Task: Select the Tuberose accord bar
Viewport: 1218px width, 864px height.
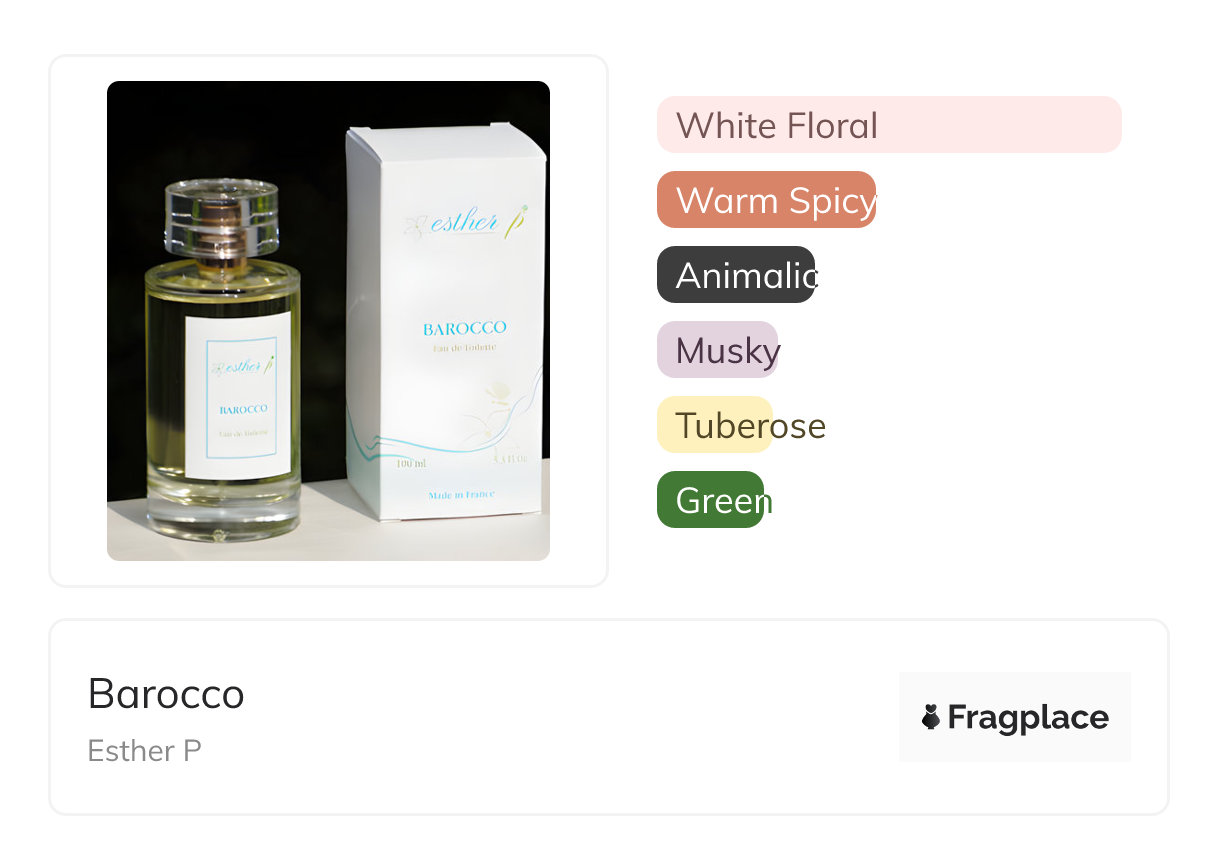Action: (x=714, y=425)
